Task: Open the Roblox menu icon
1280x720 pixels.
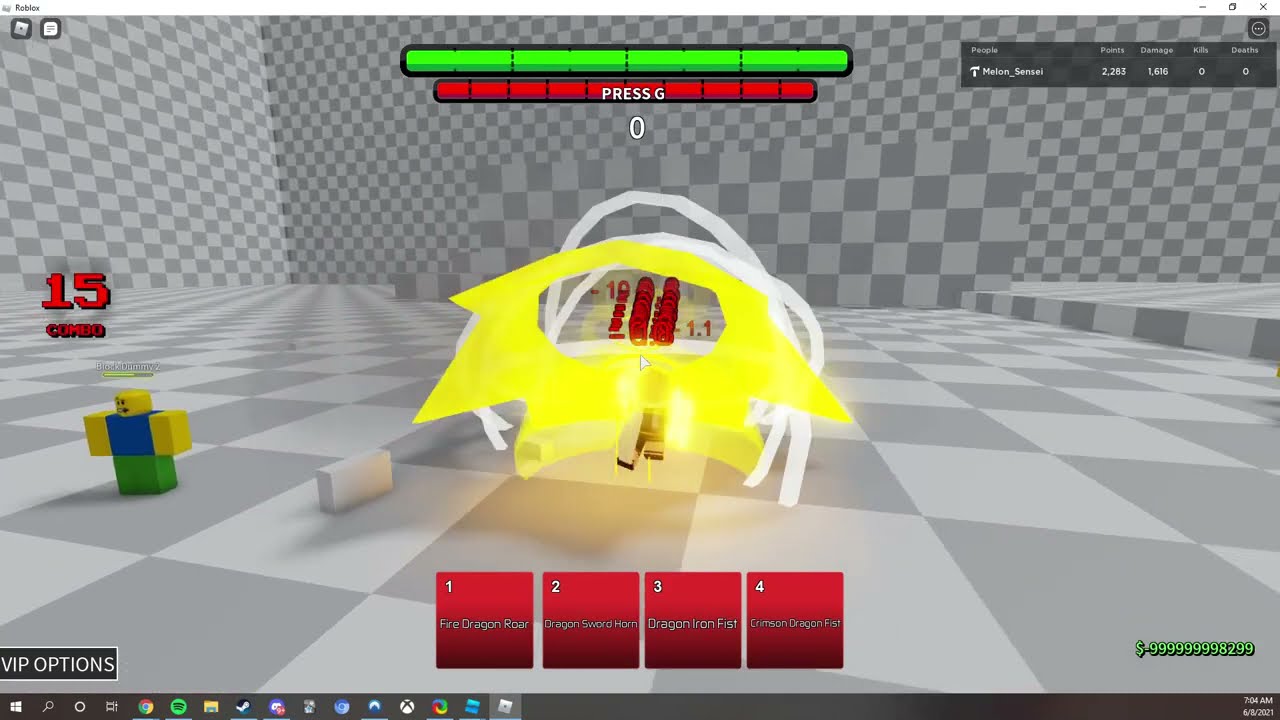Action: click(21, 29)
